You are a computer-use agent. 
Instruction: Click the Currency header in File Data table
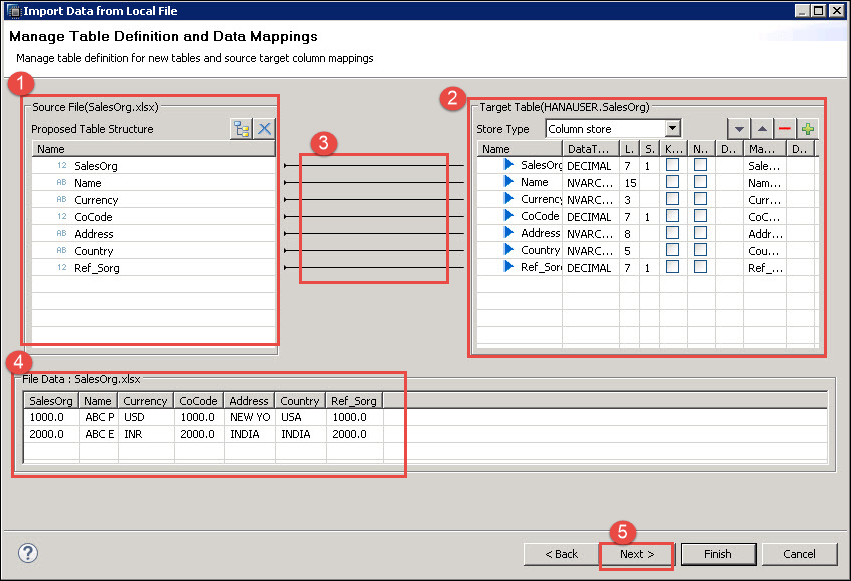tap(145, 401)
